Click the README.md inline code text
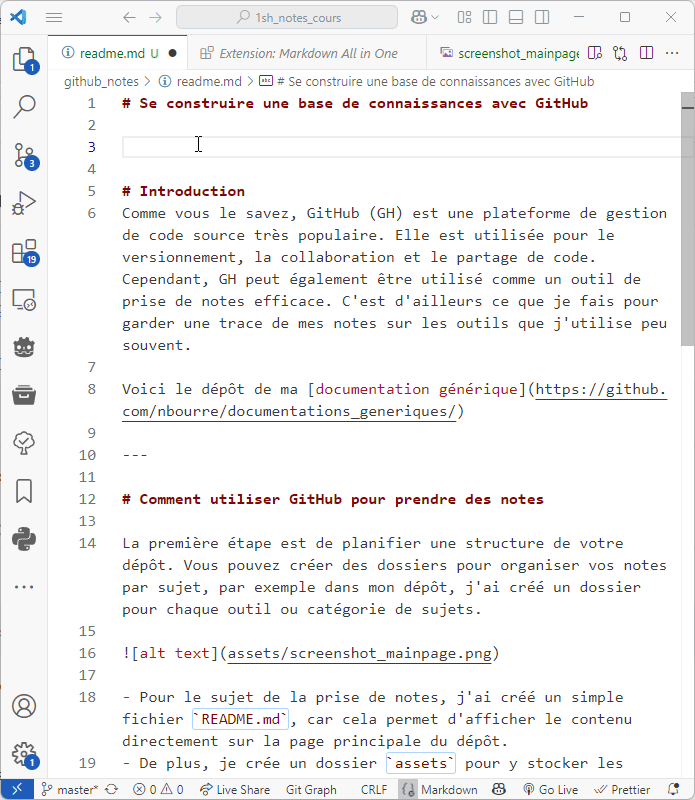695x800 pixels. point(240,719)
